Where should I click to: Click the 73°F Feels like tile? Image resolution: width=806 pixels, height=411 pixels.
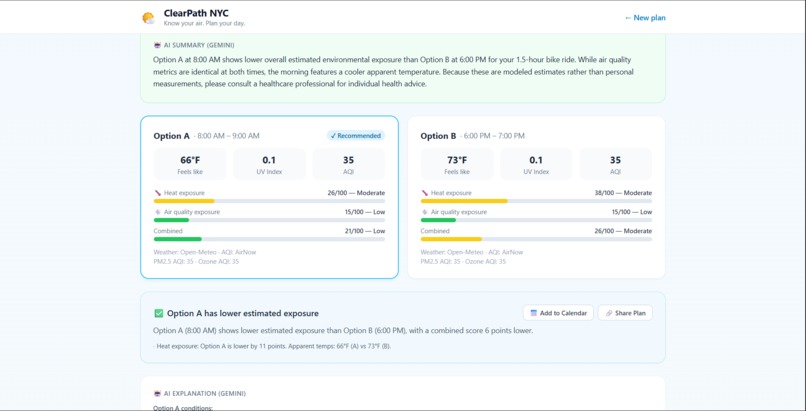coord(456,164)
